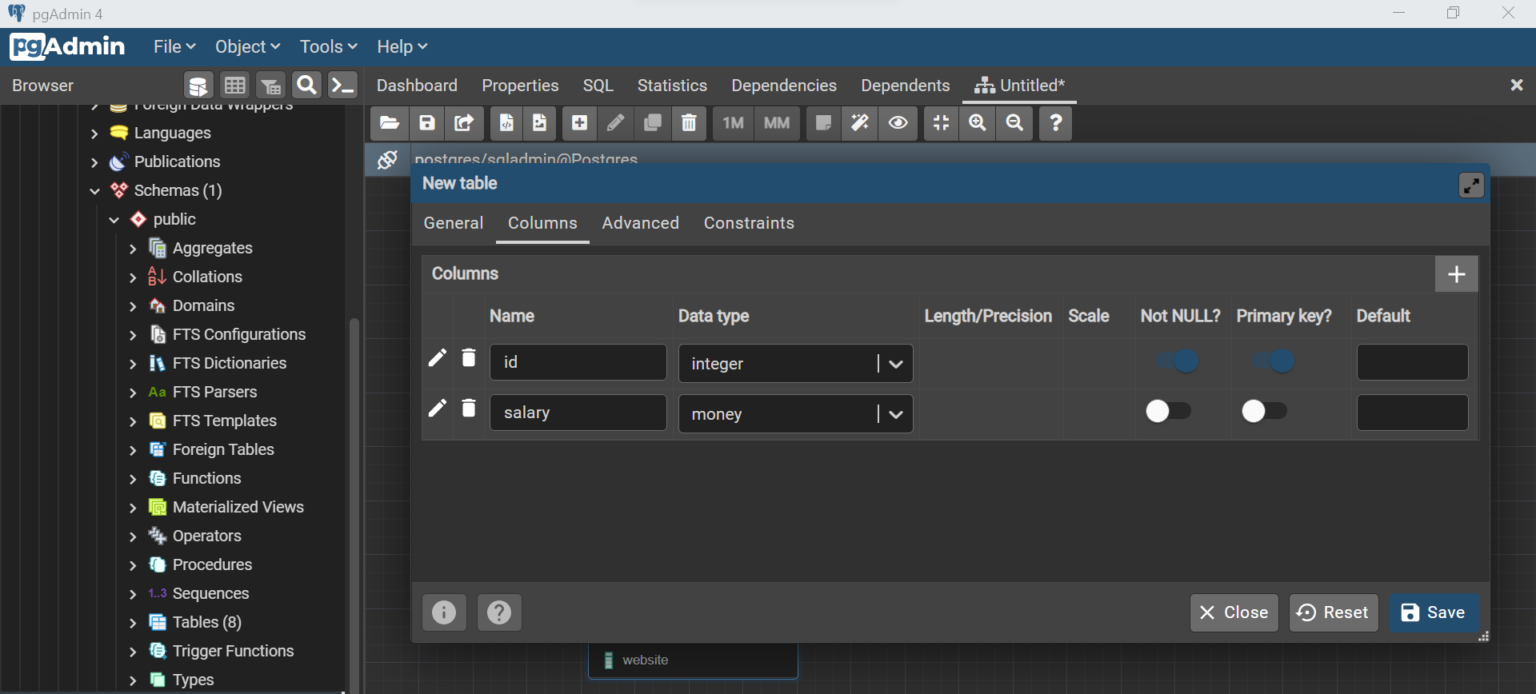The height and width of the screenshot is (694, 1536).
Task: Toggle Primary key for the salary column
Action: pyautogui.click(x=1263, y=411)
